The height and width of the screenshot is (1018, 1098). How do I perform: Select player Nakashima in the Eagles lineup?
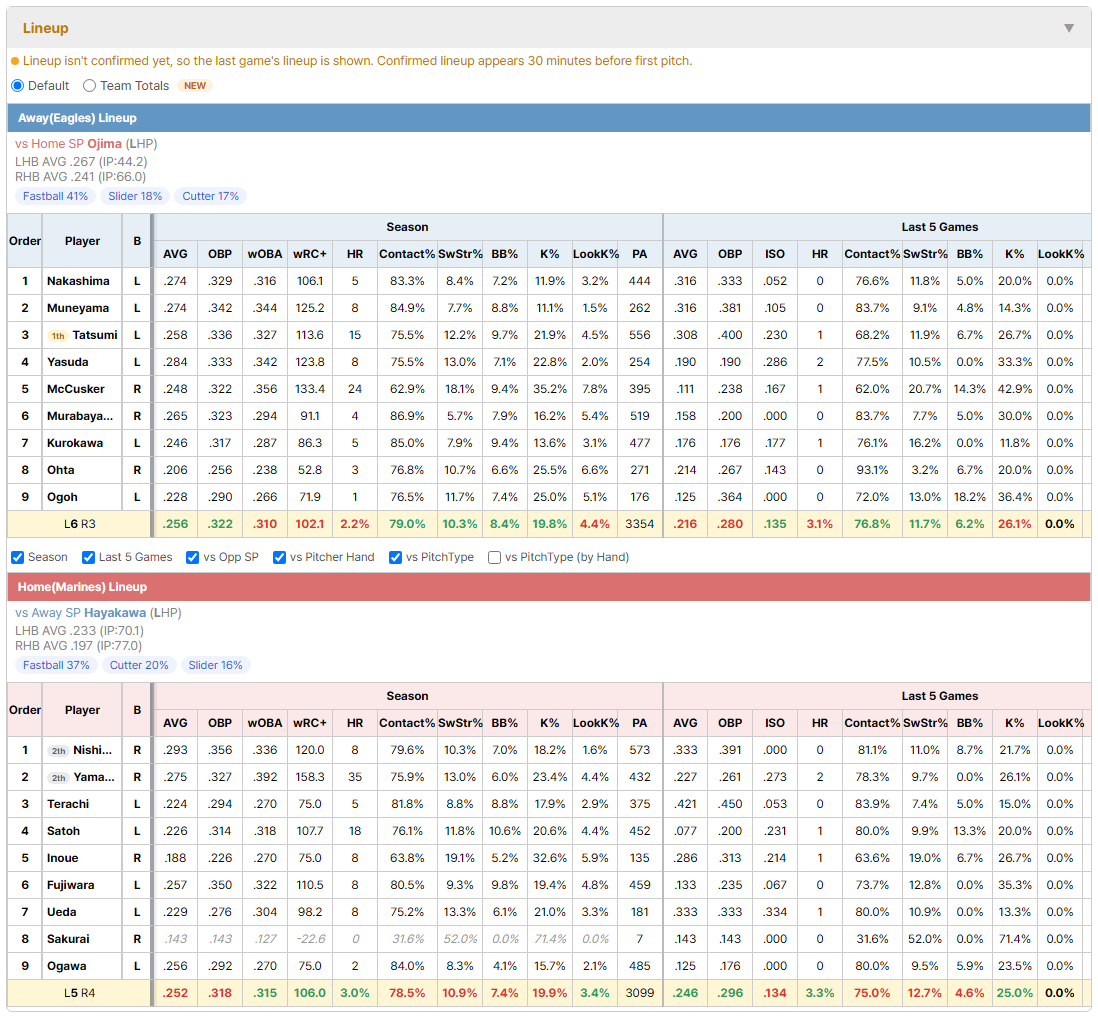tap(78, 281)
